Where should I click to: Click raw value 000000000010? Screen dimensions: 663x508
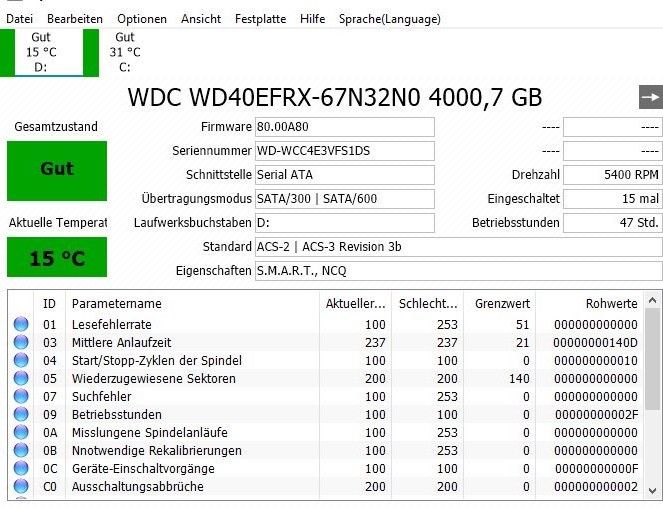point(596,361)
